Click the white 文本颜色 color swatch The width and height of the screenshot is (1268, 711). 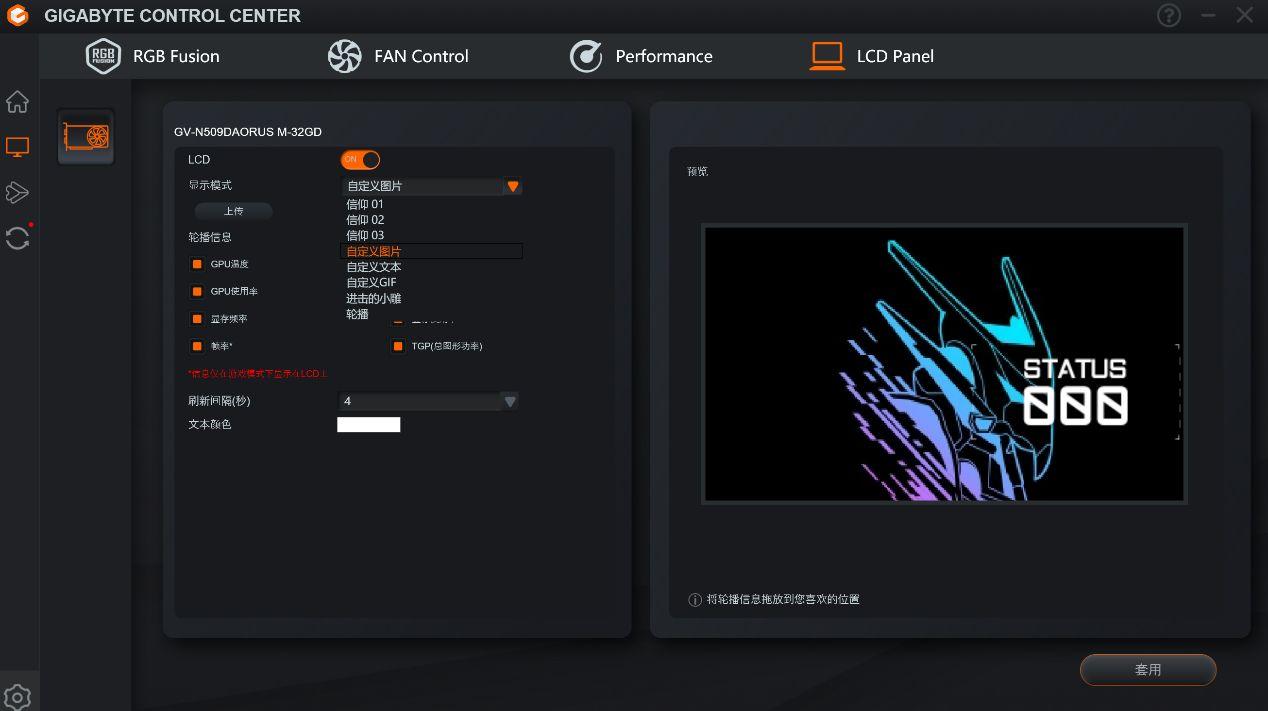pos(368,424)
